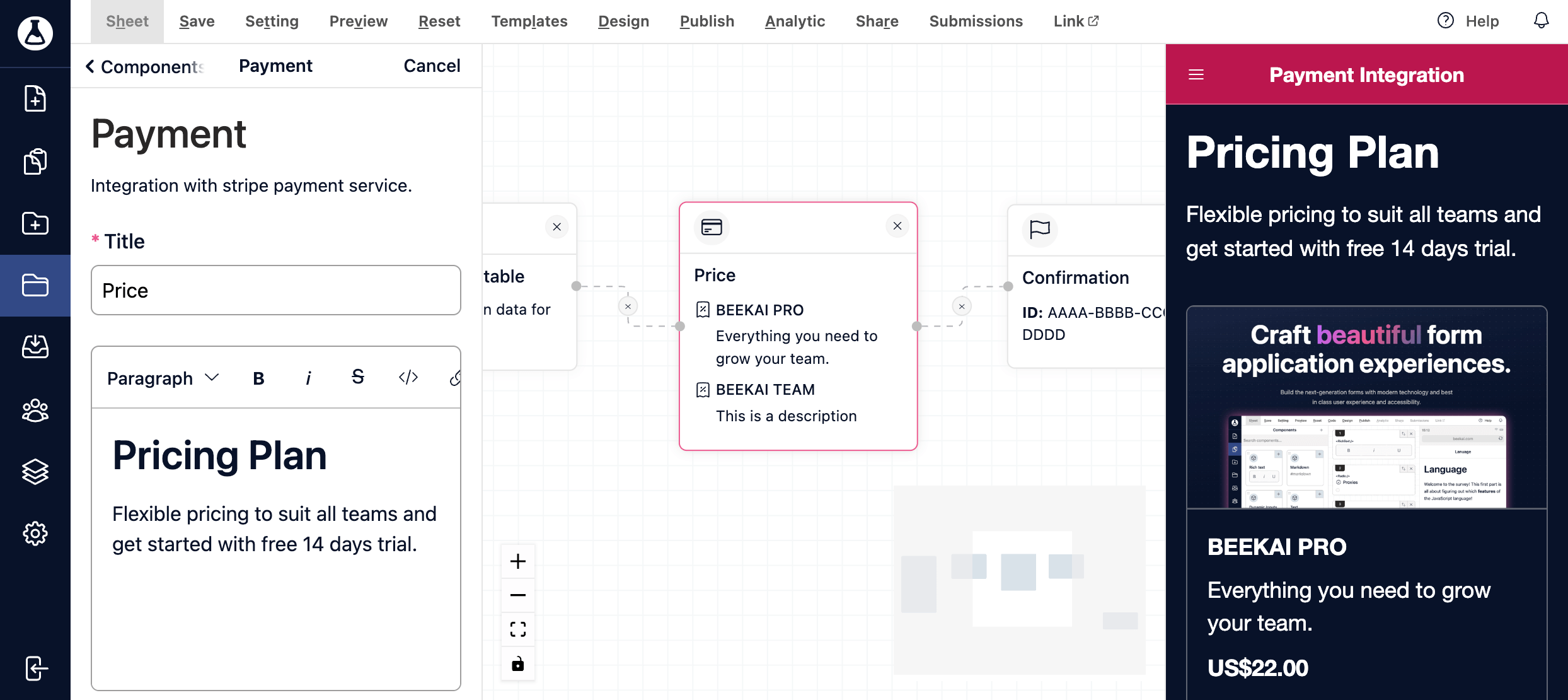Open the Analytic menu item
This screenshot has width=1568, height=700.
(x=795, y=21)
